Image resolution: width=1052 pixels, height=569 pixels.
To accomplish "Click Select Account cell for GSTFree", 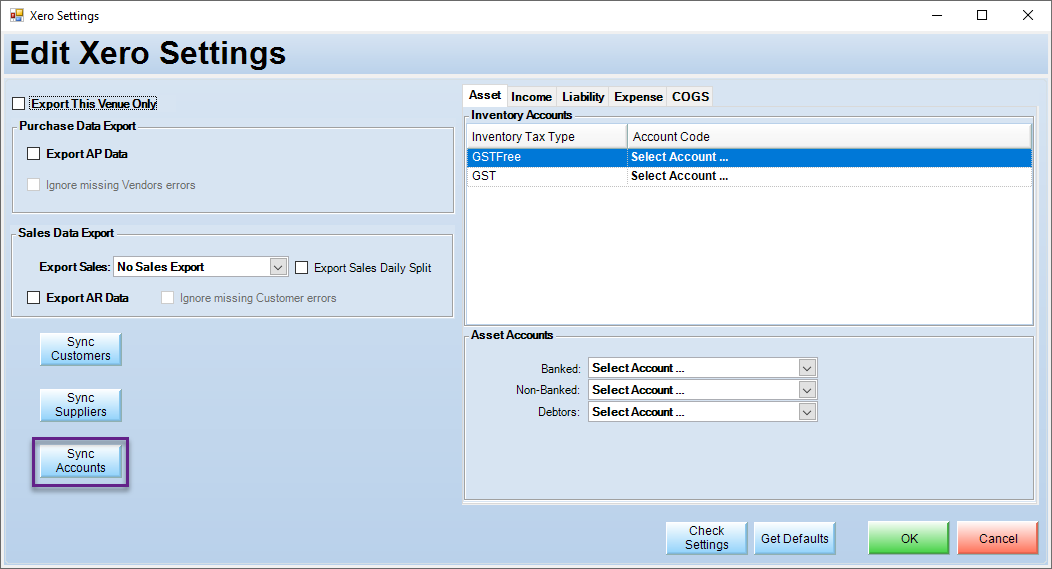I will coord(830,157).
